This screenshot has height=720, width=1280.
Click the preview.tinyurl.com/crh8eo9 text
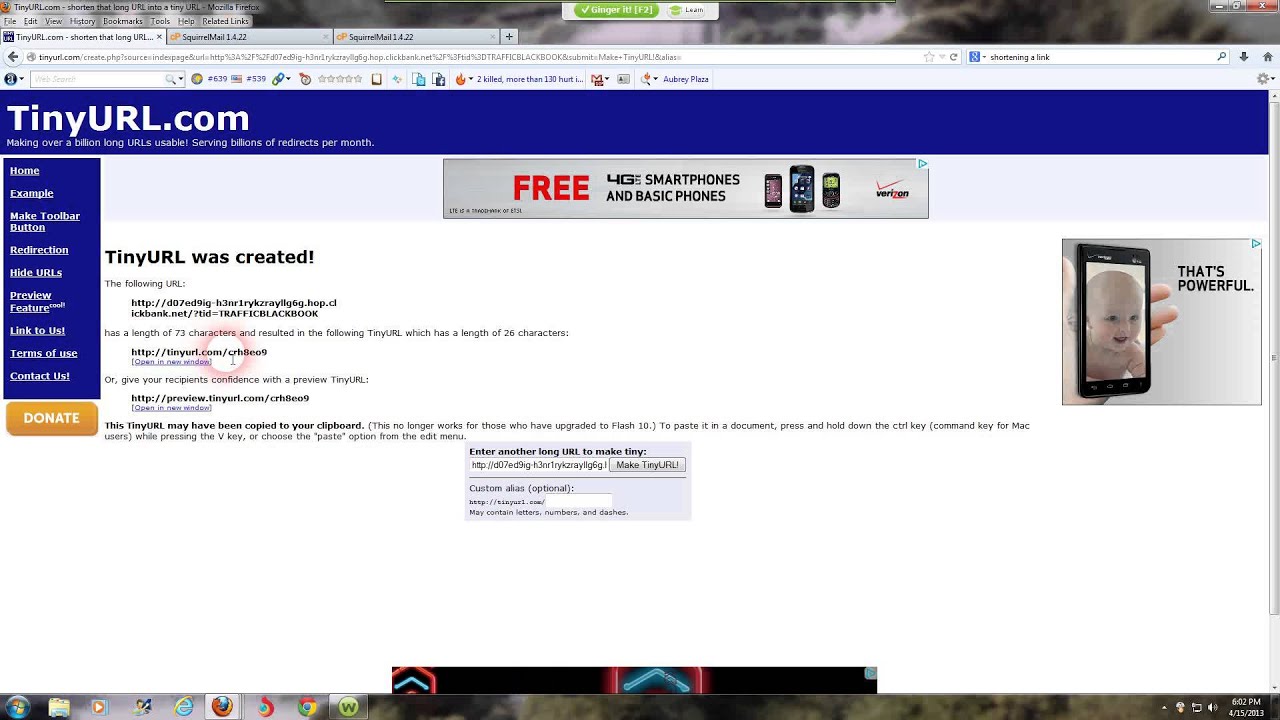(220, 398)
